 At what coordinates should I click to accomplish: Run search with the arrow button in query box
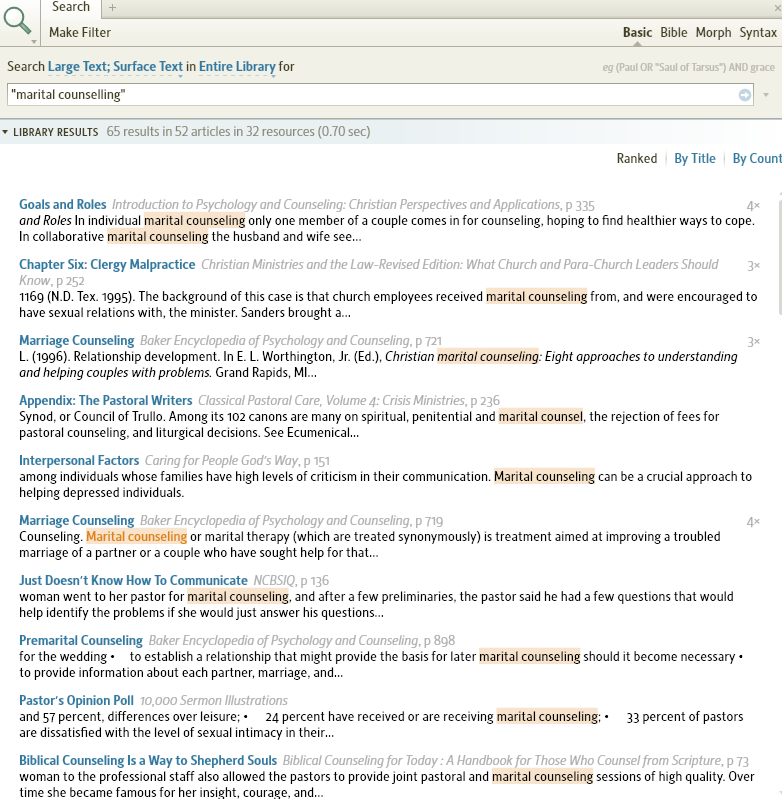tap(744, 95)
